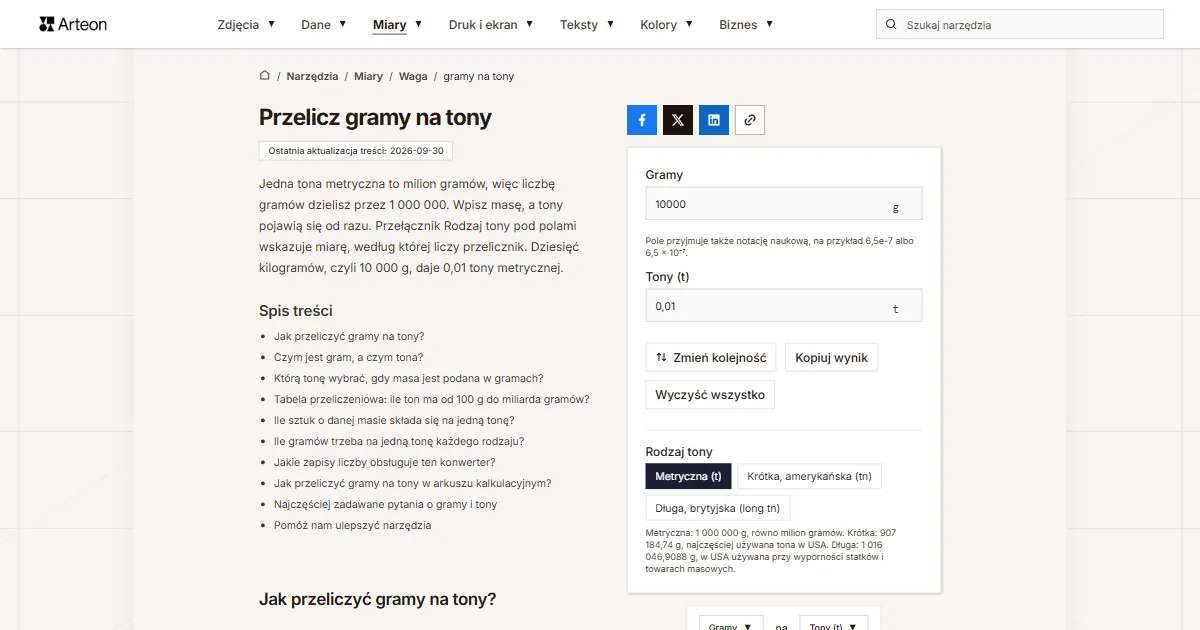Jump to Jakie zapisy liczby obsługuje konwerter
Viewport: 1200px width, 630px height.
click(x=384, y=462)
